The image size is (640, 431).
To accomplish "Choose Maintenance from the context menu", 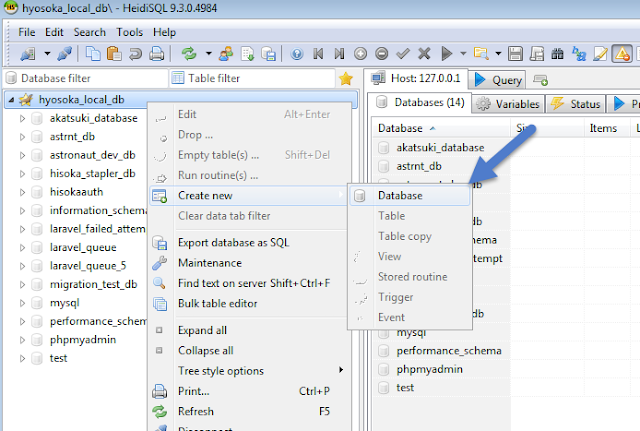I will click(249, 263).
